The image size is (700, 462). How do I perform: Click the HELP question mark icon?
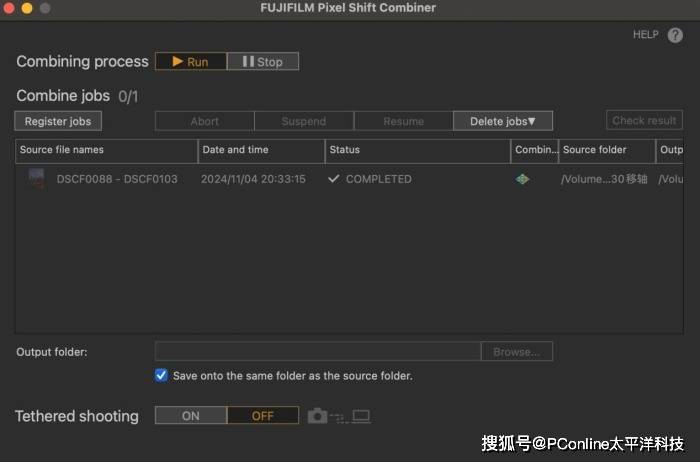click(675, 35)
